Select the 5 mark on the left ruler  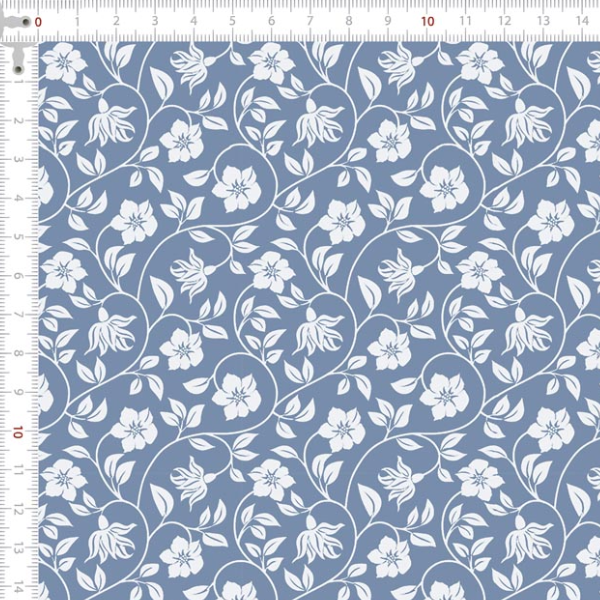(18, 237)
